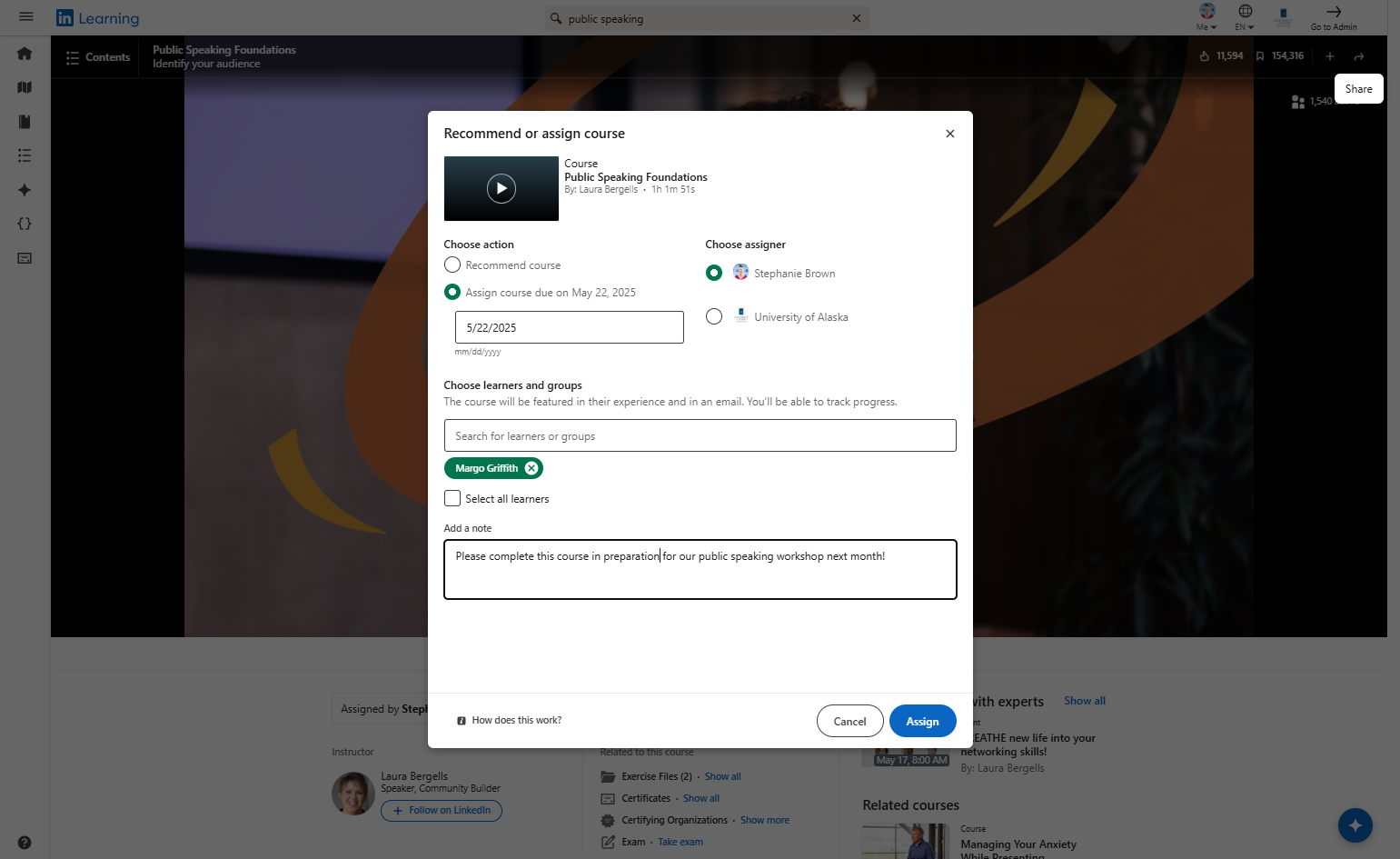Click the Assign button
Image resolution: width=1400 pixels, height=859 pixels.
922,721
